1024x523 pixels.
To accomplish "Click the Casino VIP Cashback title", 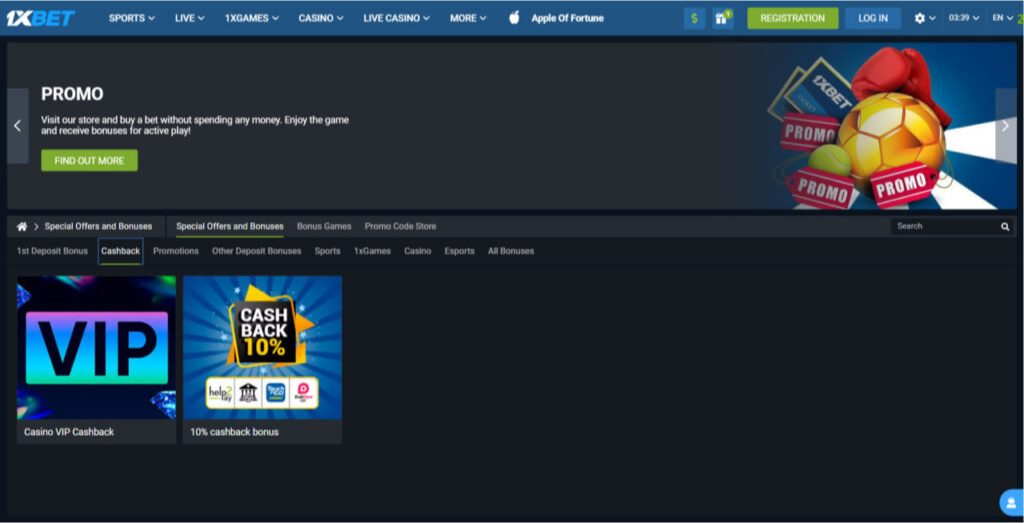I will (x=69, y=432).
